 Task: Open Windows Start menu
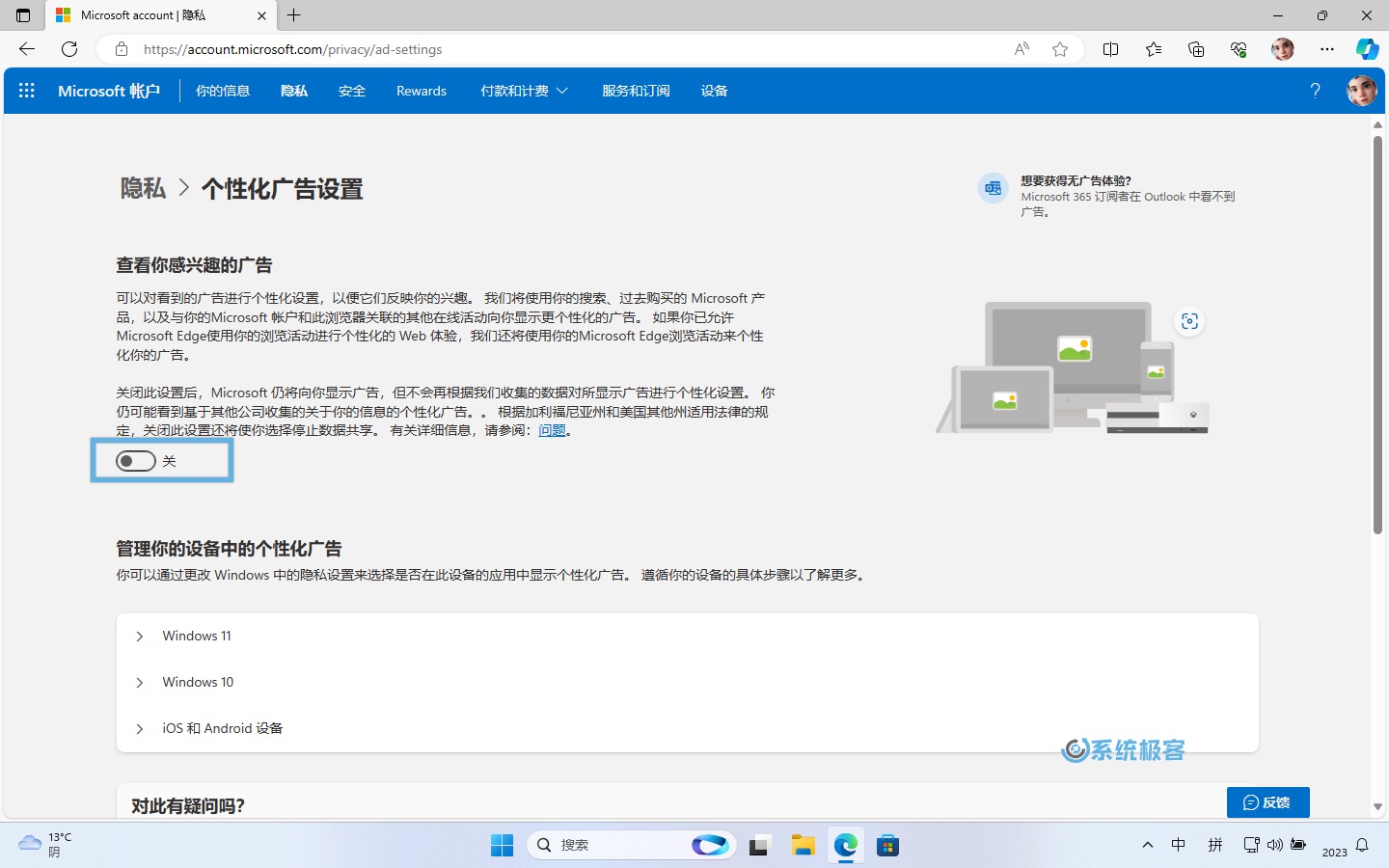tap(503, 845)
